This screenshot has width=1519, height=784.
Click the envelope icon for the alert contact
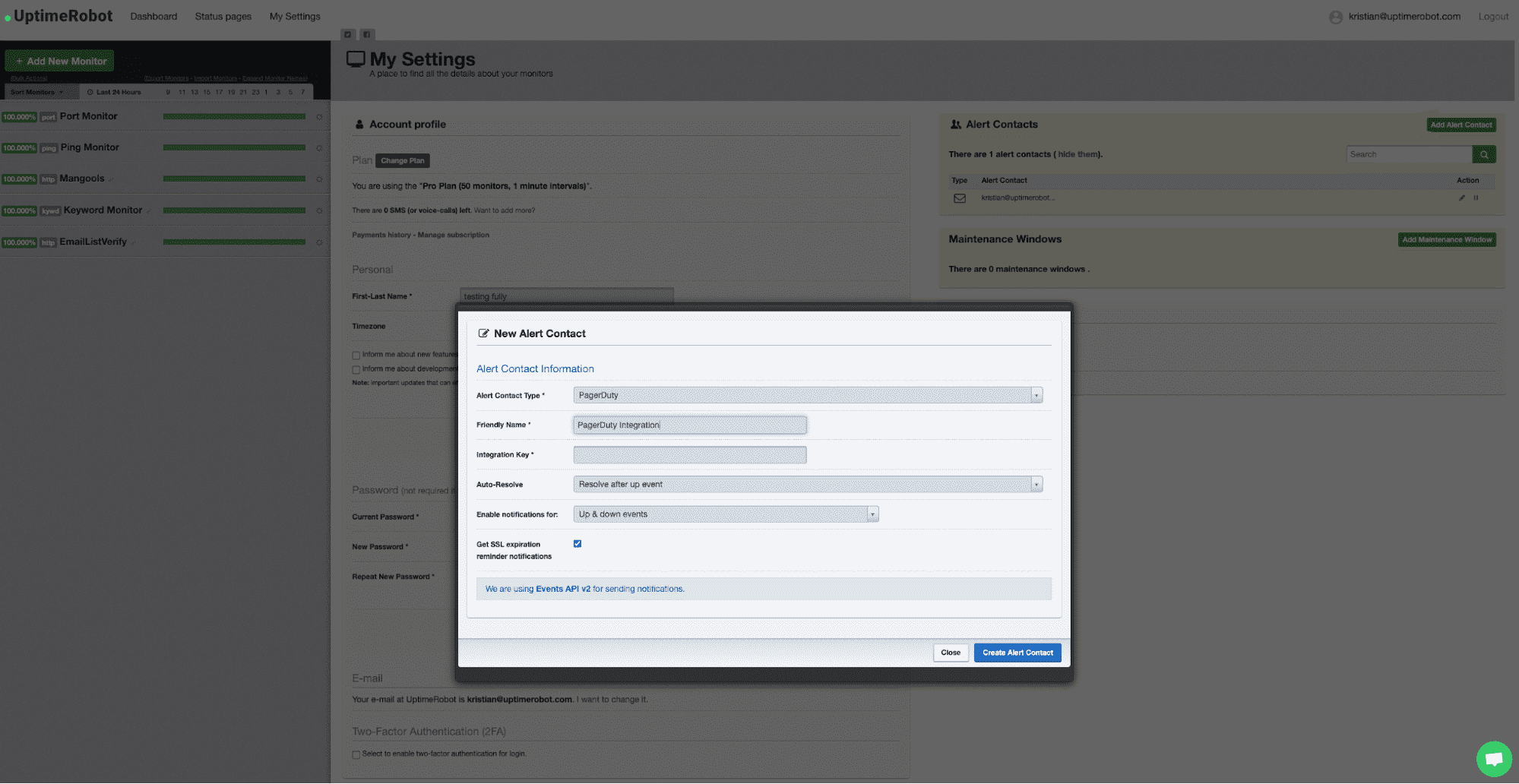click(x=959, y=198)
